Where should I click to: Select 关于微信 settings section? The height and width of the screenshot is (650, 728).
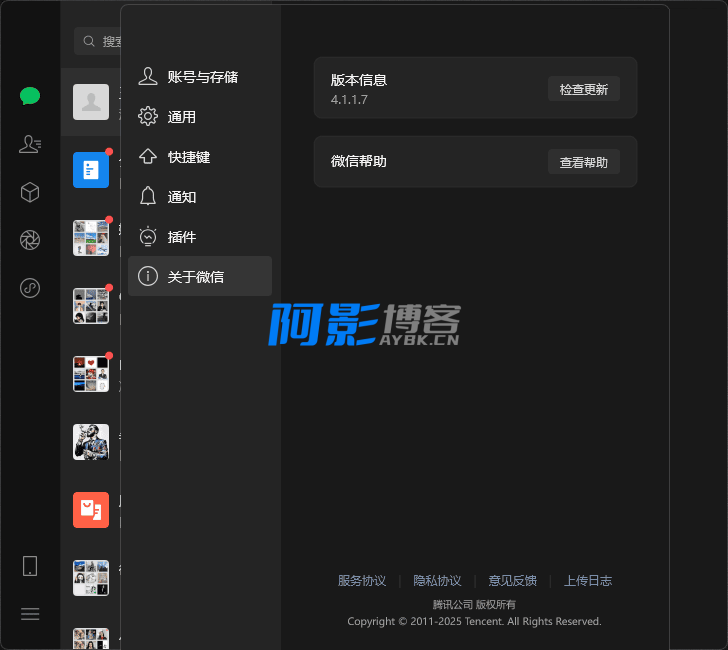(x=200, y=277)
